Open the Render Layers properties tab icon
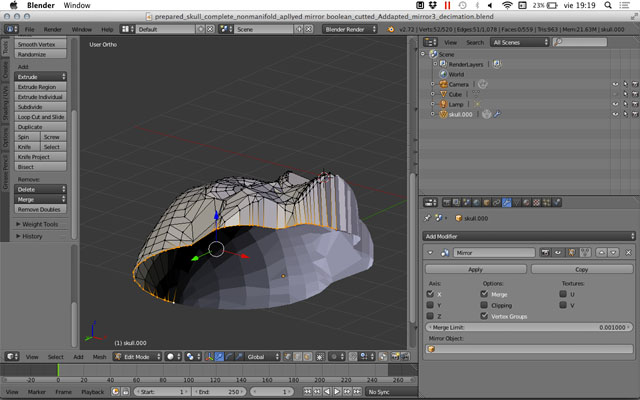The height and width of the screenshot is (400, 640). [456, 202]
